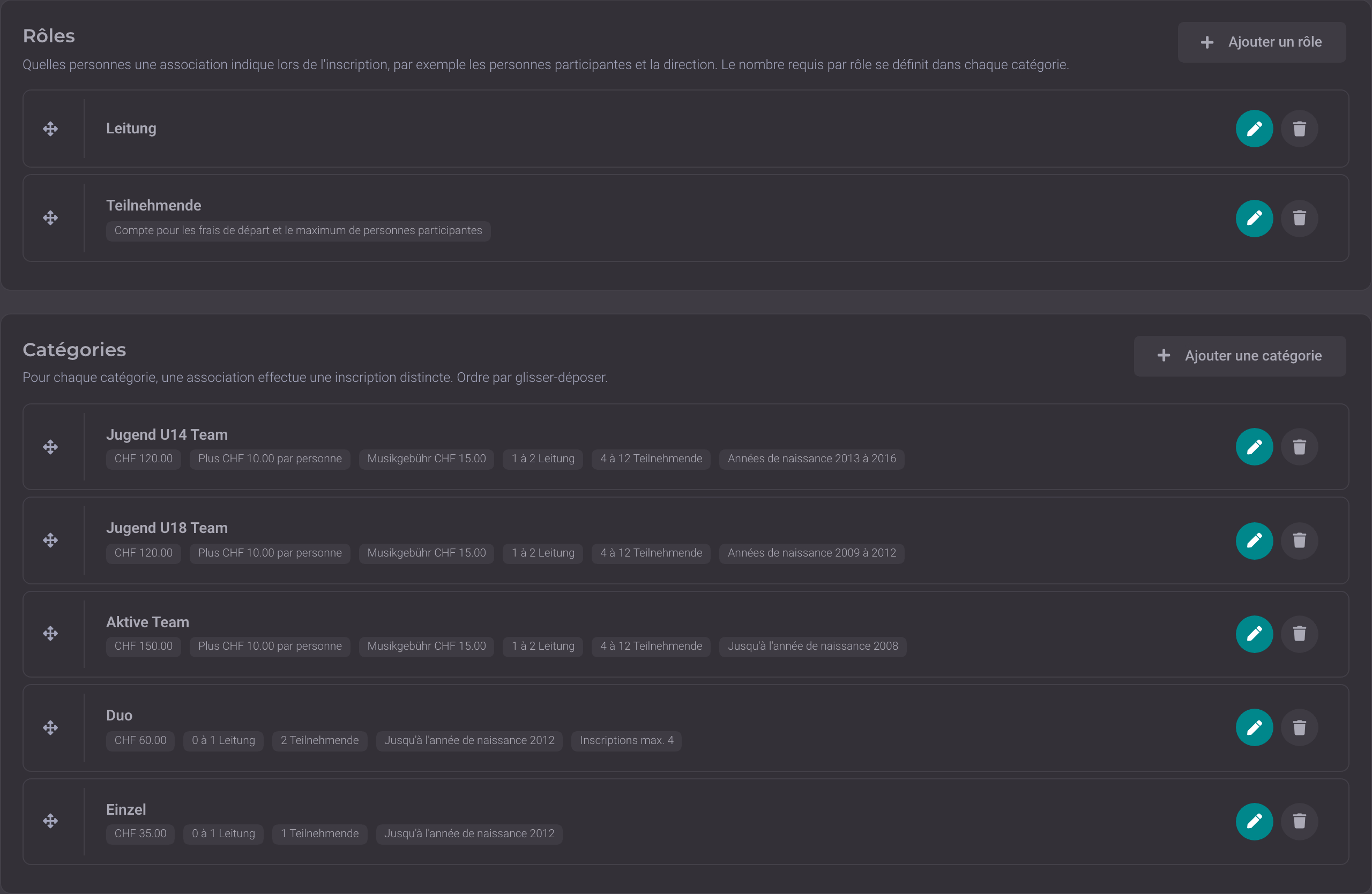
Task: Edit the Jugend U18 Team category
Action: point(1254,540)
